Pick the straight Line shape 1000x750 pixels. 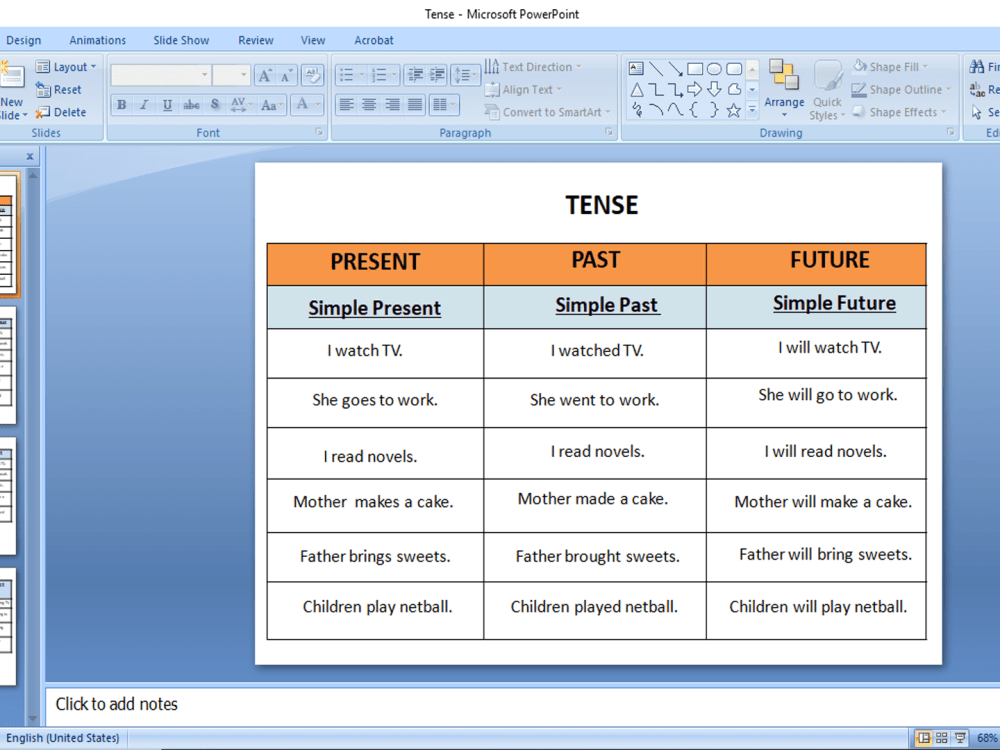656,68
